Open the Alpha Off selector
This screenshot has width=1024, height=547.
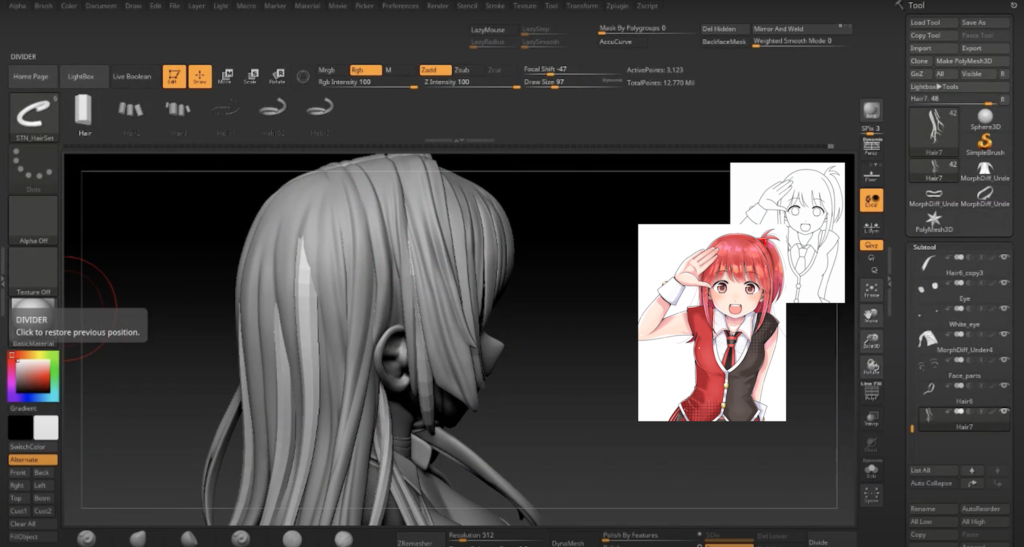[33, 221]
